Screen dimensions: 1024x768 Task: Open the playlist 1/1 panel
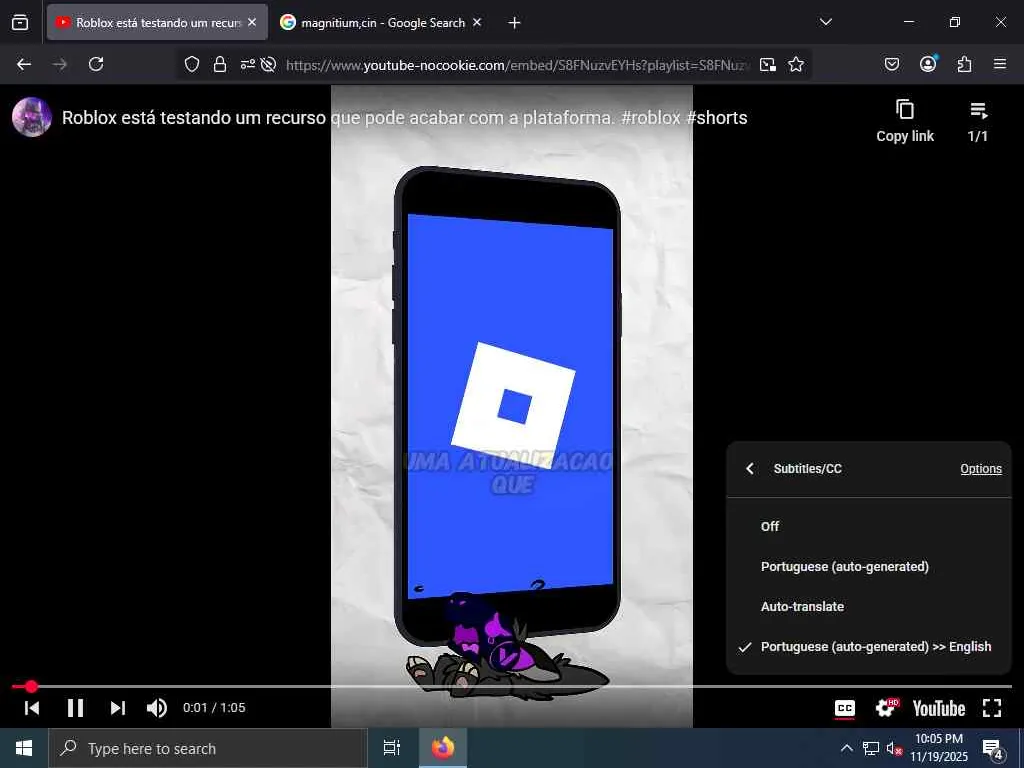coord(978,121)
